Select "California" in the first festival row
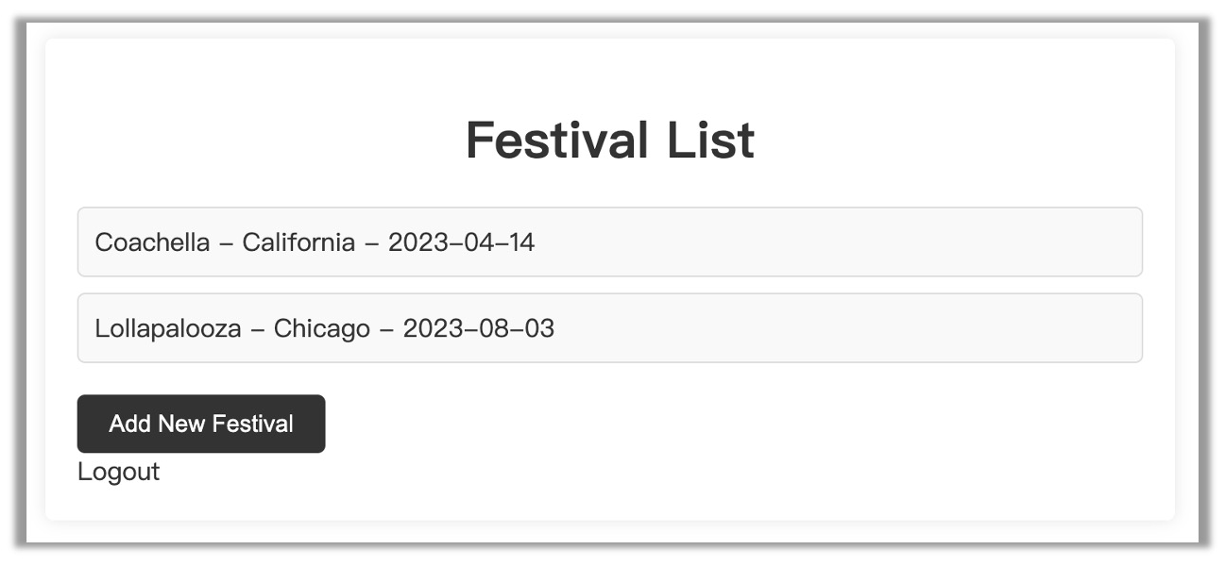Image resolution: width=1226 pixels, height=566 pixels. tap(298, 242)
